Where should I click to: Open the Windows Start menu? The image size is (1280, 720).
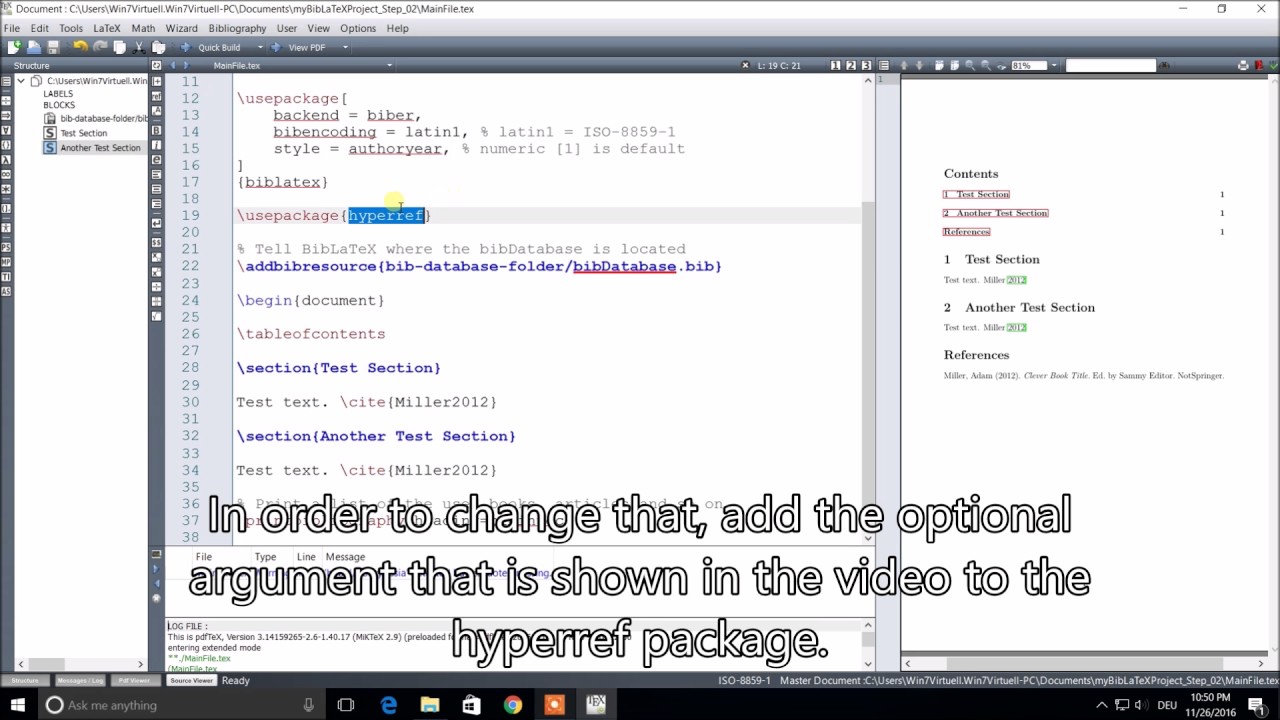click(18, 705)
